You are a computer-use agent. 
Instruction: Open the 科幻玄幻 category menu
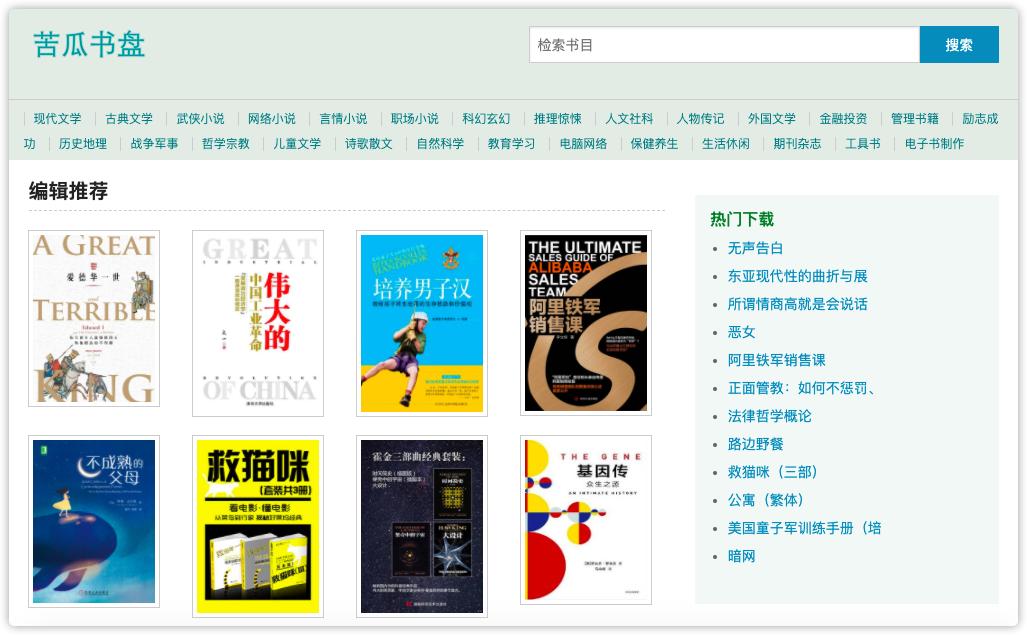pos(486,118)
